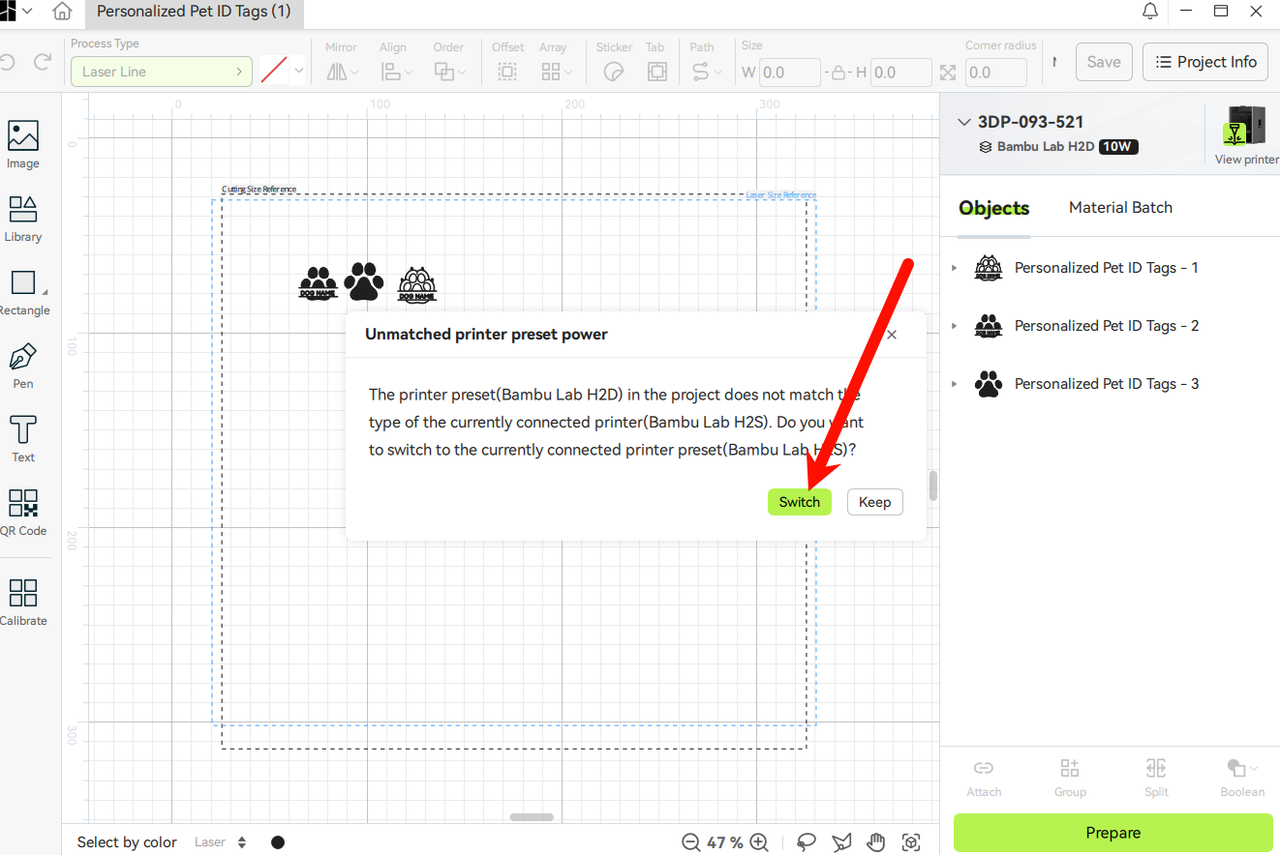This screenshot has width=1280, height=855.
Task: Select the solid paw print on canvas
Action: click(363, 282)
